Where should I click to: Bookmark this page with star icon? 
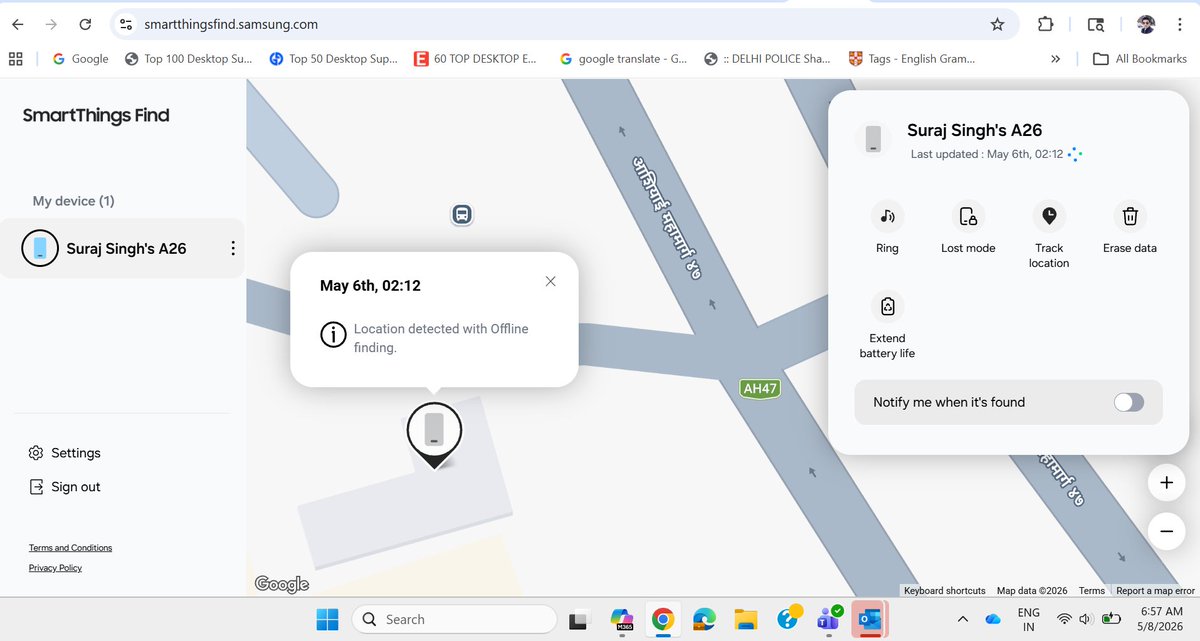[997, 24]
